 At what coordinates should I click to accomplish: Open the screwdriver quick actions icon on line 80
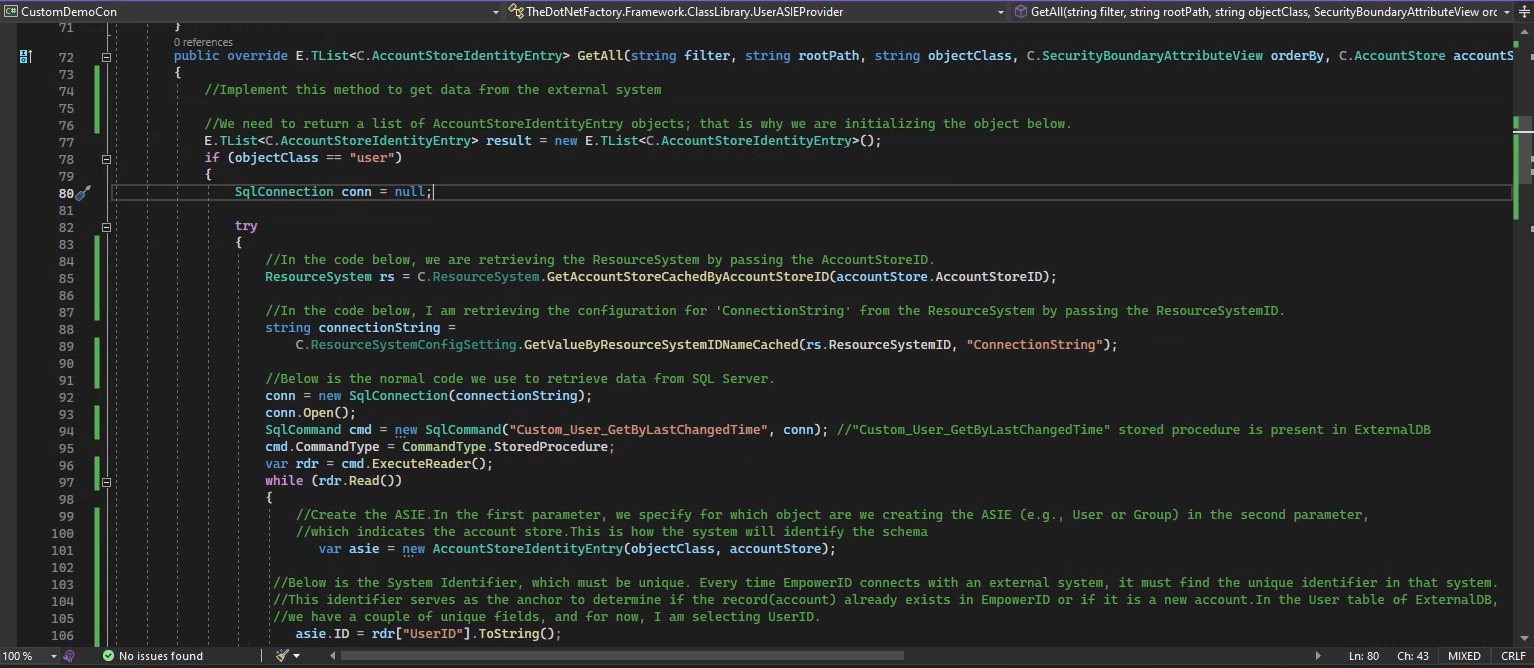click(x=84, y=192)
